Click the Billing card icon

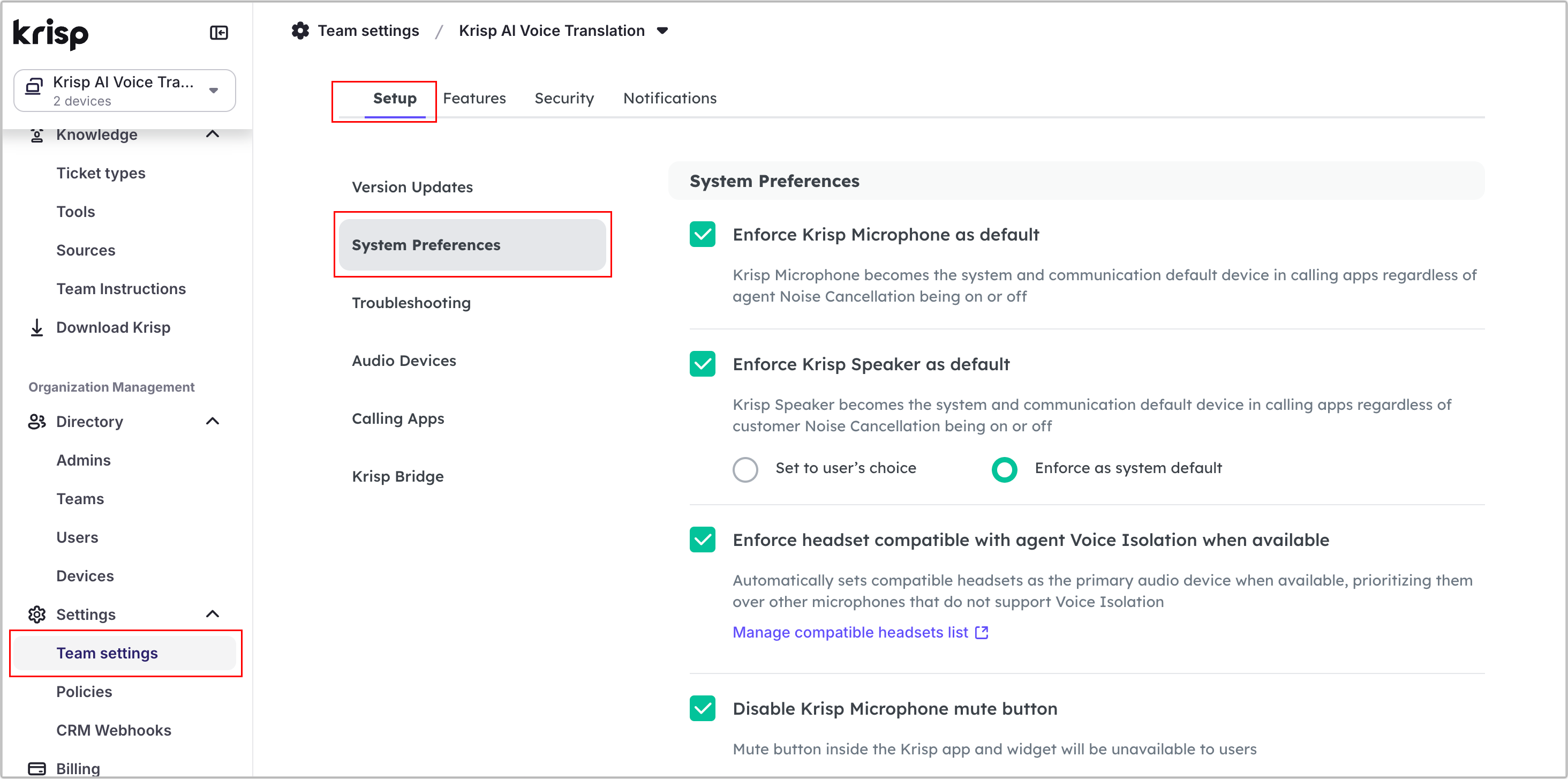[x=36, y=769]
